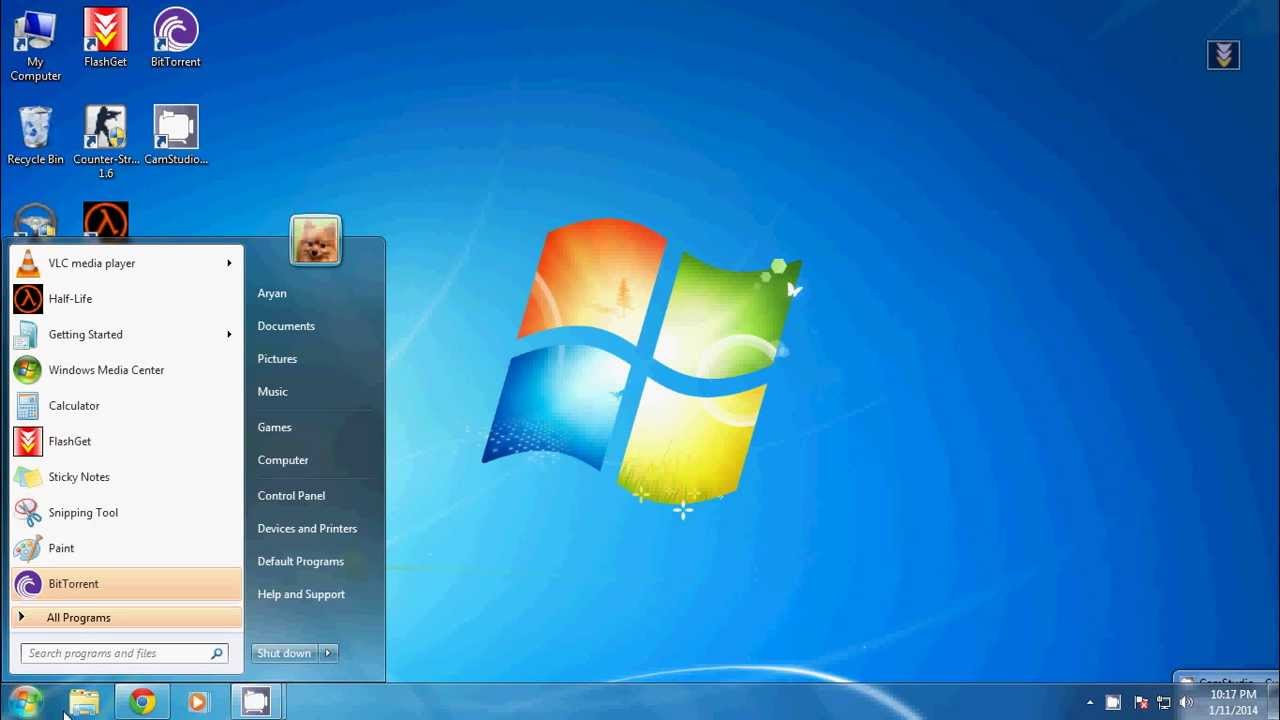This screenshot has width=1280, height=720.
Task: Open the clock showing 10:17 PM
Action: [1233, 702]
